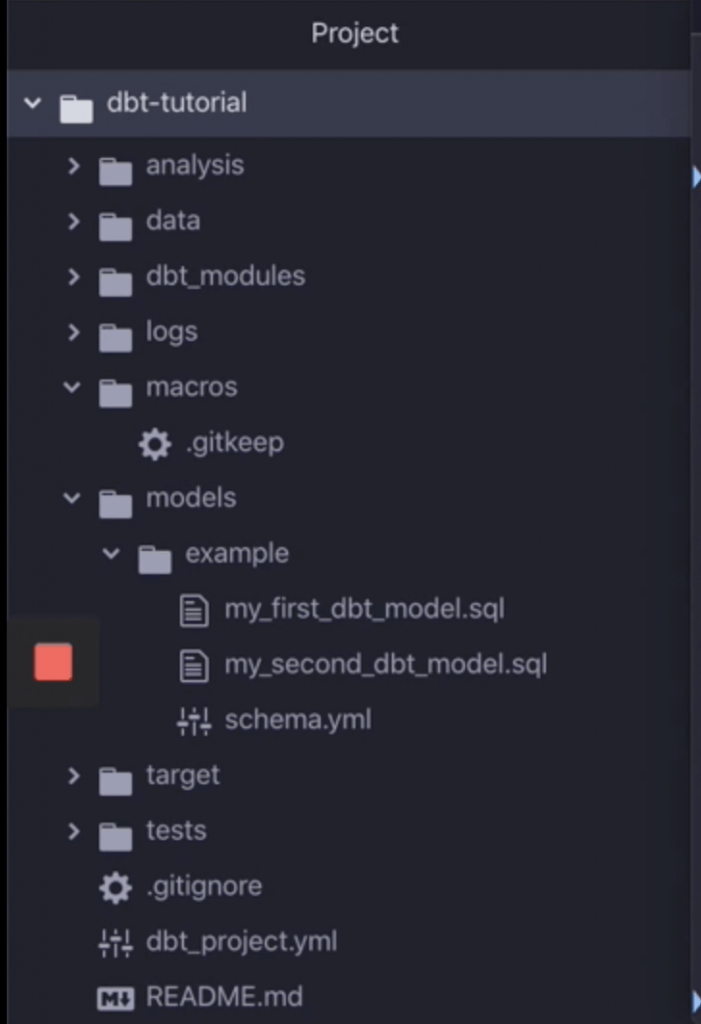Collapse the example folder chevron
The image size is (701, 1024).
pos(111,554)
